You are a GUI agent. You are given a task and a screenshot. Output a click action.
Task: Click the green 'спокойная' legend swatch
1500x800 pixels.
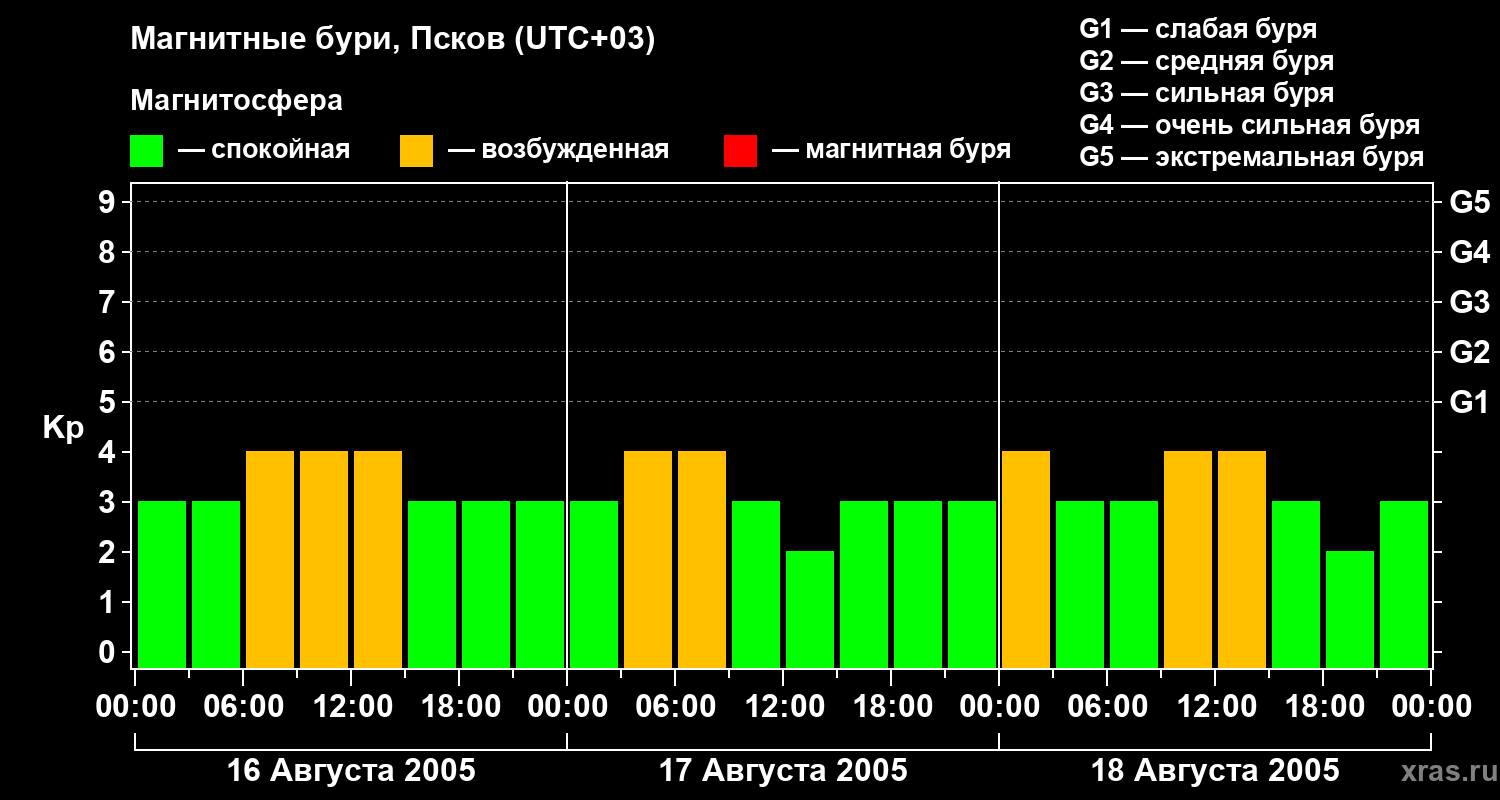(146, 151)
